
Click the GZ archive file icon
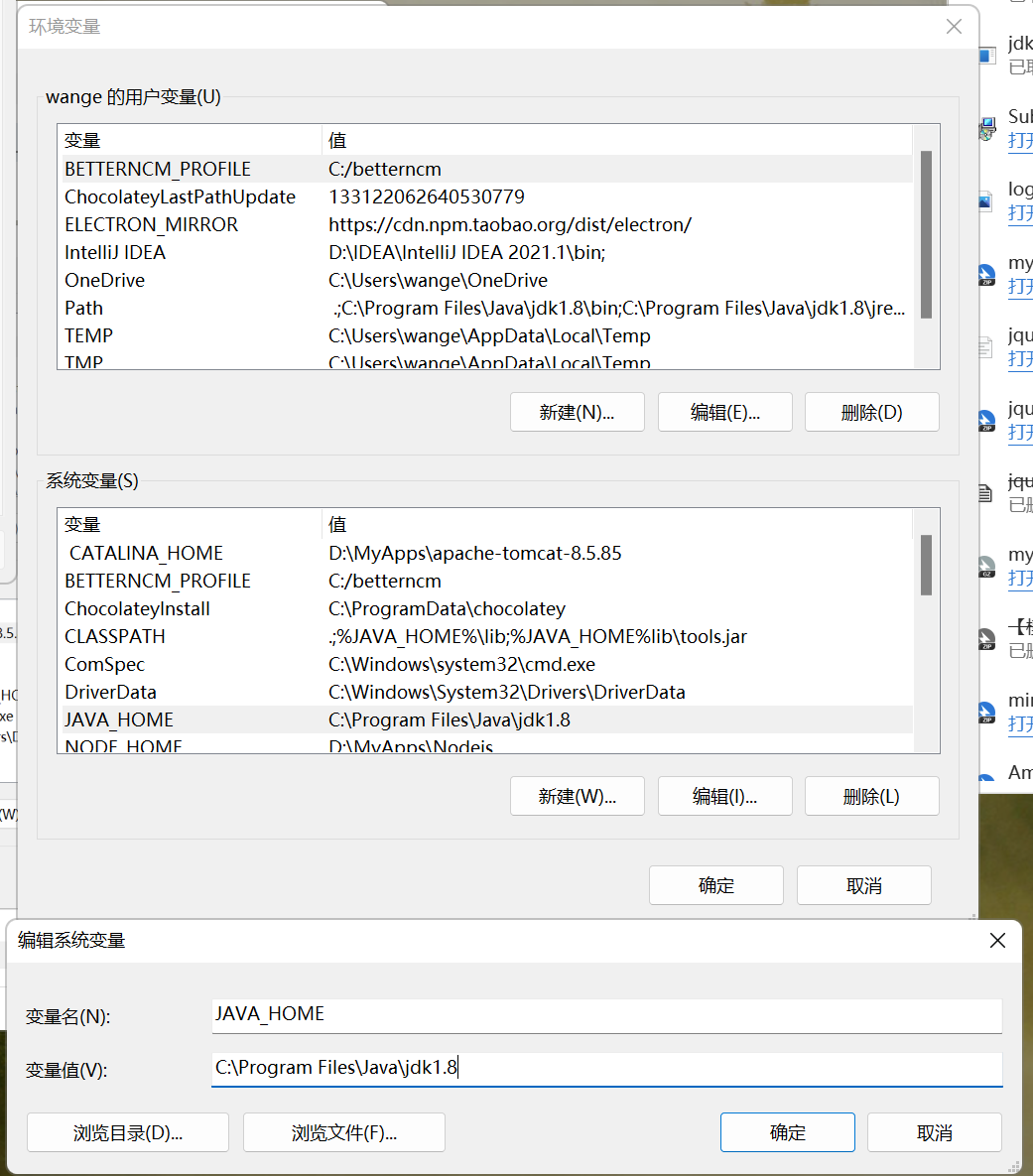pos(986,567)
